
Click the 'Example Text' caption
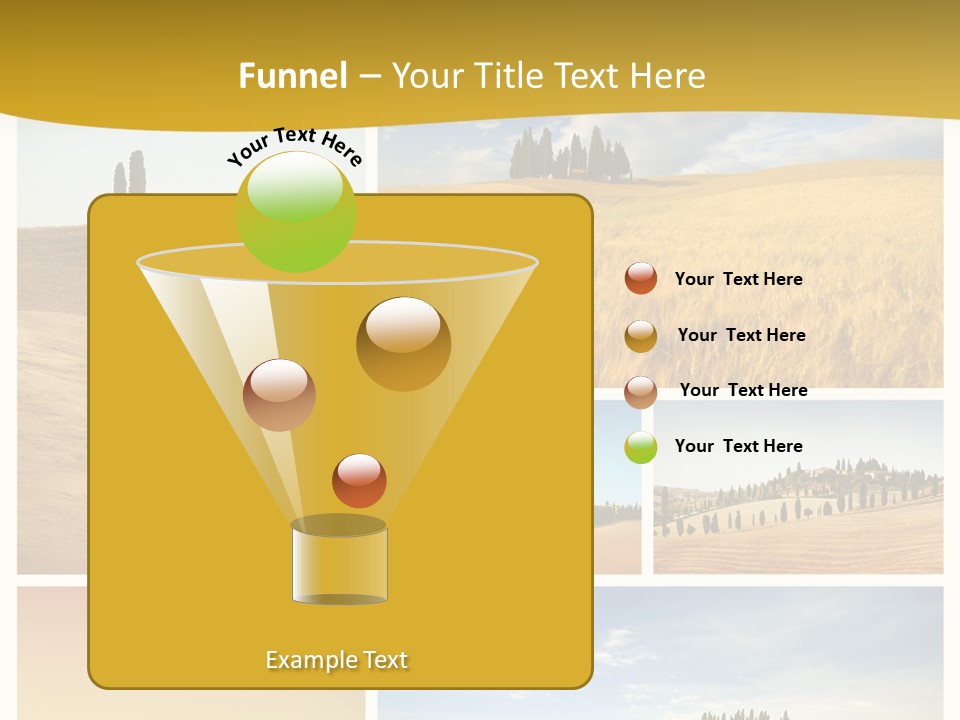[337, 659]
